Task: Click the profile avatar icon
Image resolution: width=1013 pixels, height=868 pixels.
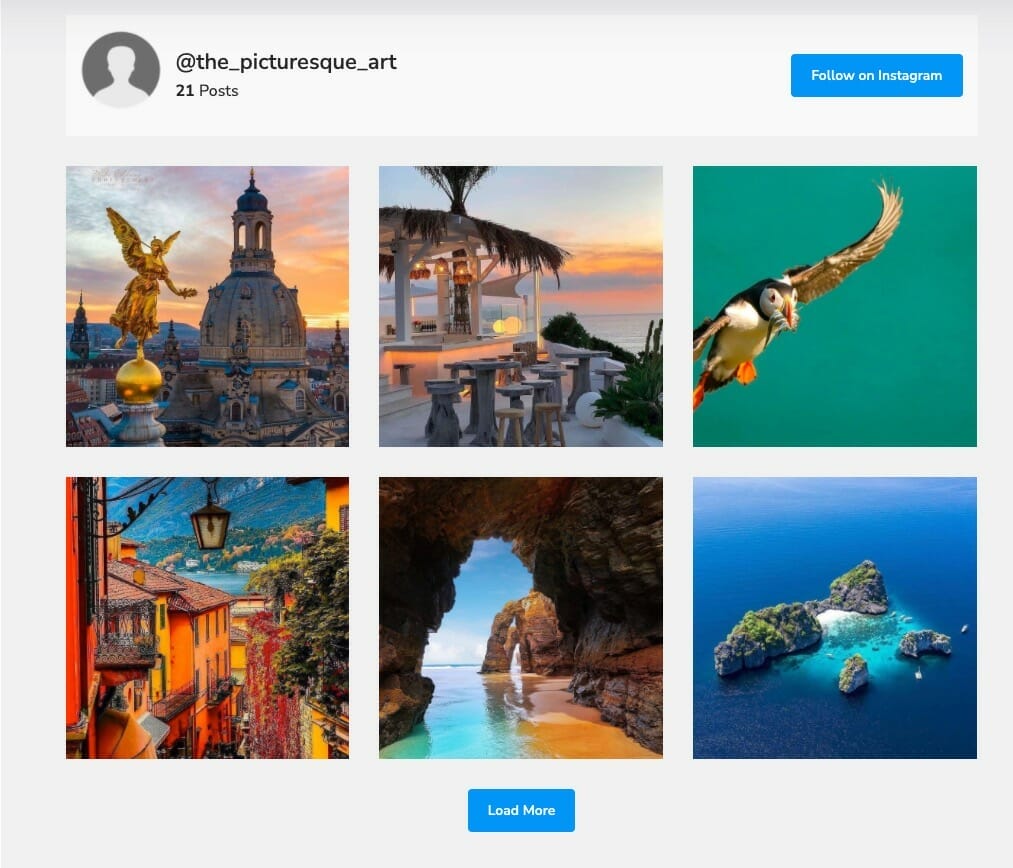Action: point(120,71)
